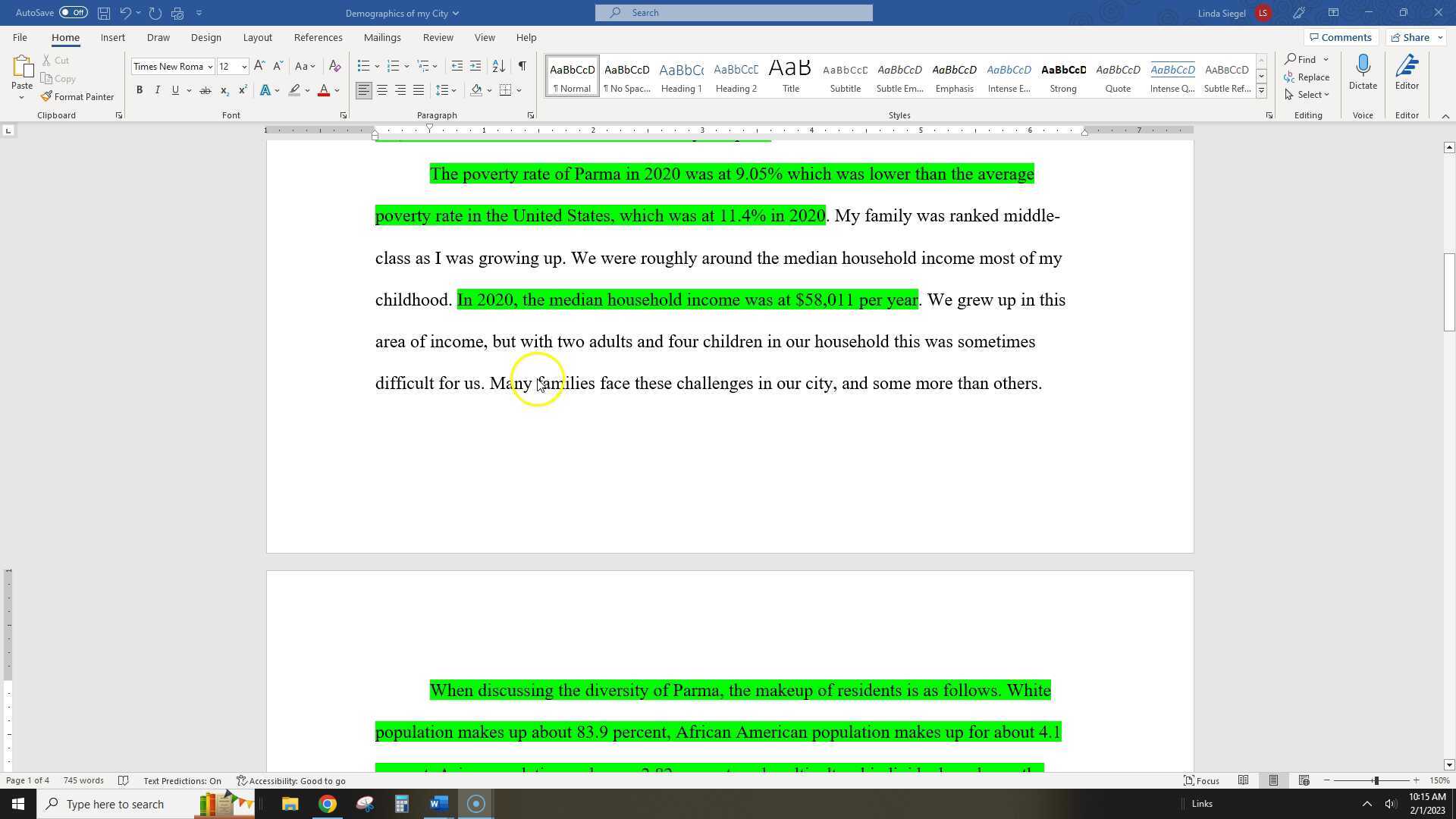
Task: Click the Save icon in title bar
Action: pyautogui.click(x=104, y=13)
